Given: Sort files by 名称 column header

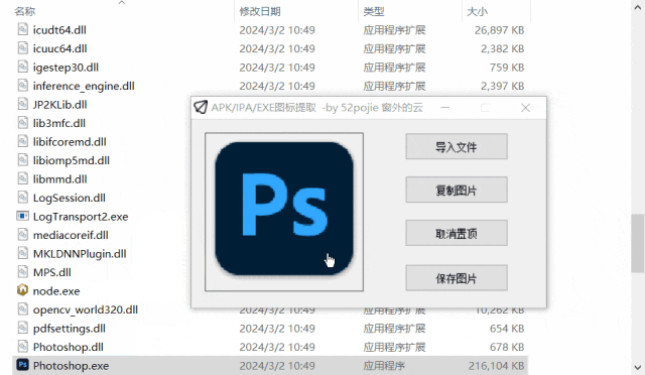Looking at the screenshot, I should point(25,11).
